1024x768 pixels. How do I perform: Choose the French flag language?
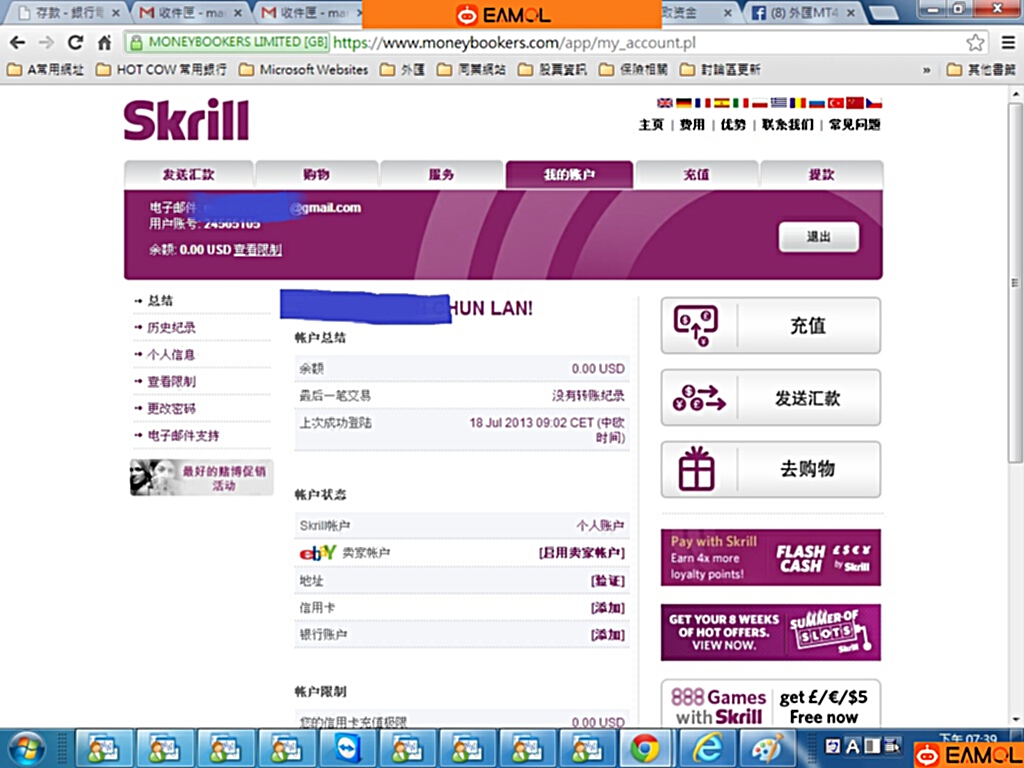[x=702, y=103]
